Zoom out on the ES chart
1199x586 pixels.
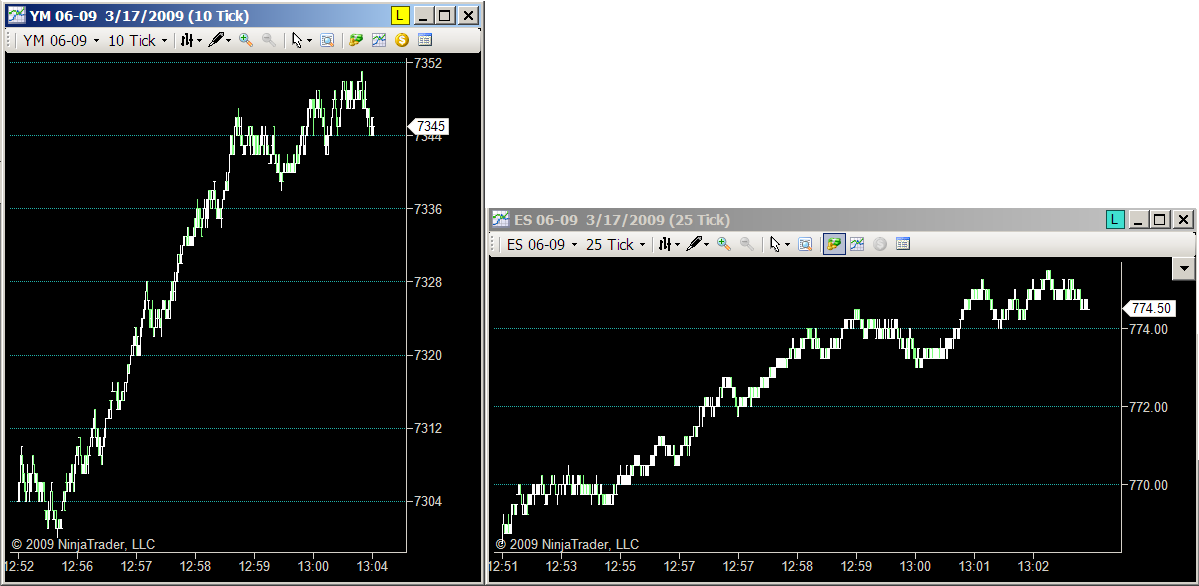pyautogui.click(x=747, y=244)
